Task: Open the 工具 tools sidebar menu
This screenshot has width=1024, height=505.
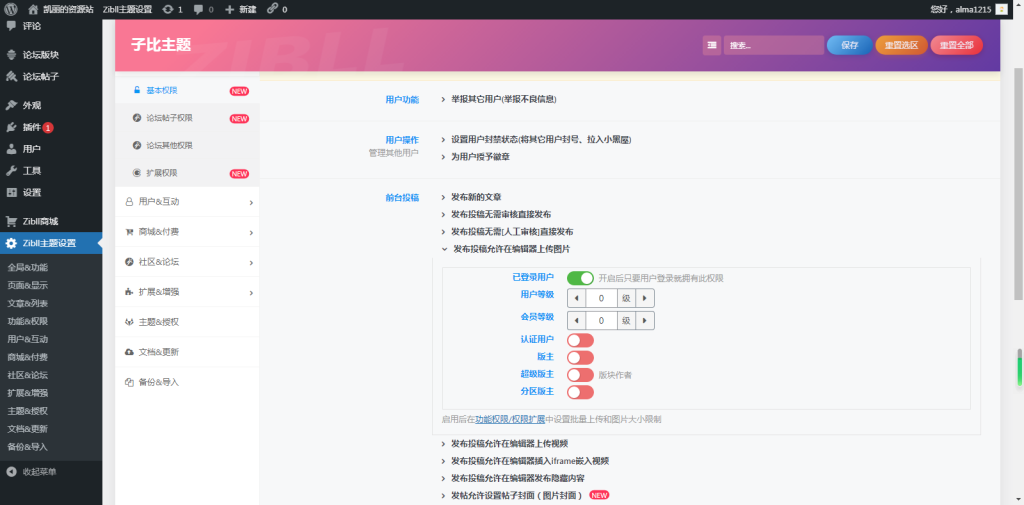Action: (32, 171)
